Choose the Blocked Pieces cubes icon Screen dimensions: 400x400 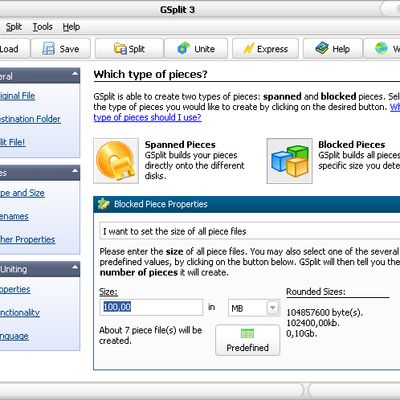point(290,161)
